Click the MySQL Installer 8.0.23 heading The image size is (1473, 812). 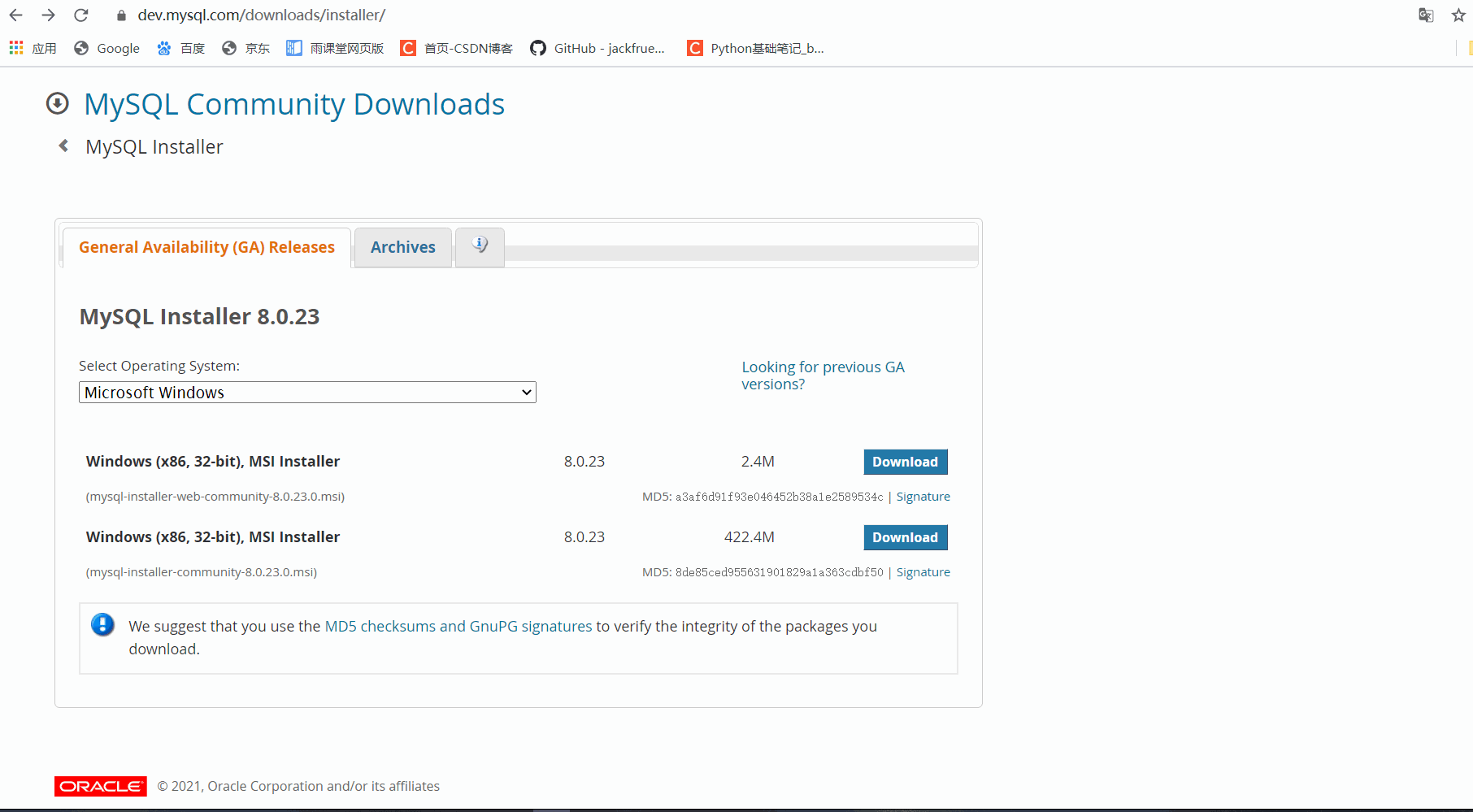click(x=199, y=316)
